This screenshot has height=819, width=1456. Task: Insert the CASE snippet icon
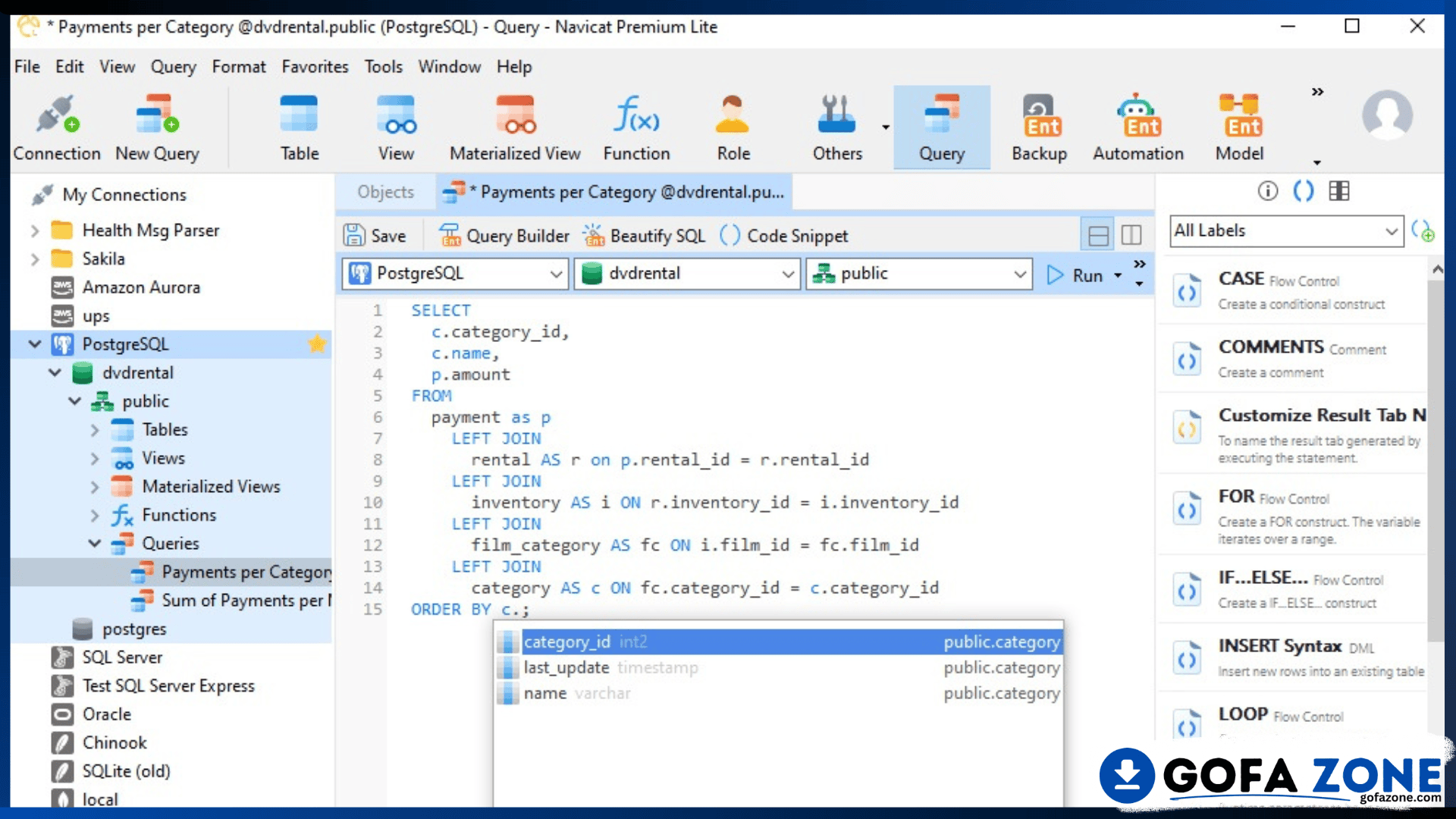click(1188, 291)
